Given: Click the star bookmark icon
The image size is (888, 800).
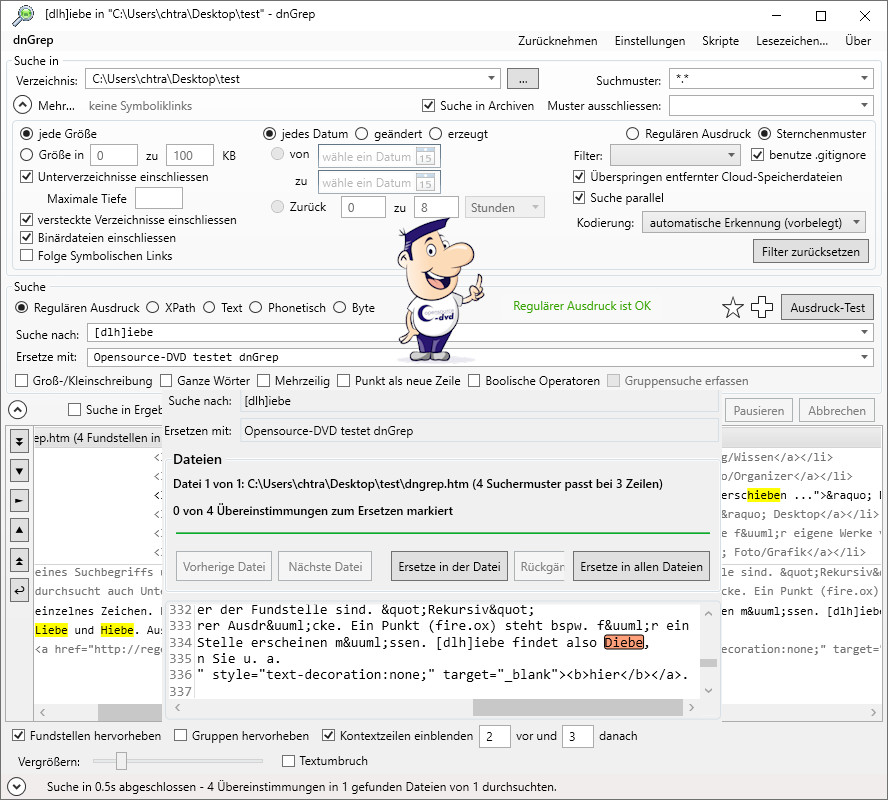Looking at the screenshot, I should (733, 308).
